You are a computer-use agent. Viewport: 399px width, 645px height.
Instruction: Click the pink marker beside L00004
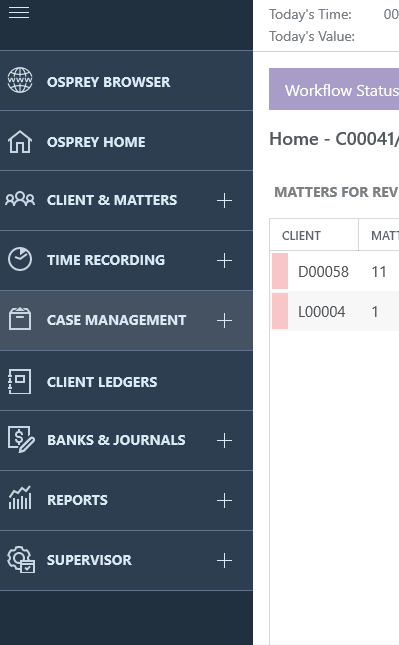[280, 311]
